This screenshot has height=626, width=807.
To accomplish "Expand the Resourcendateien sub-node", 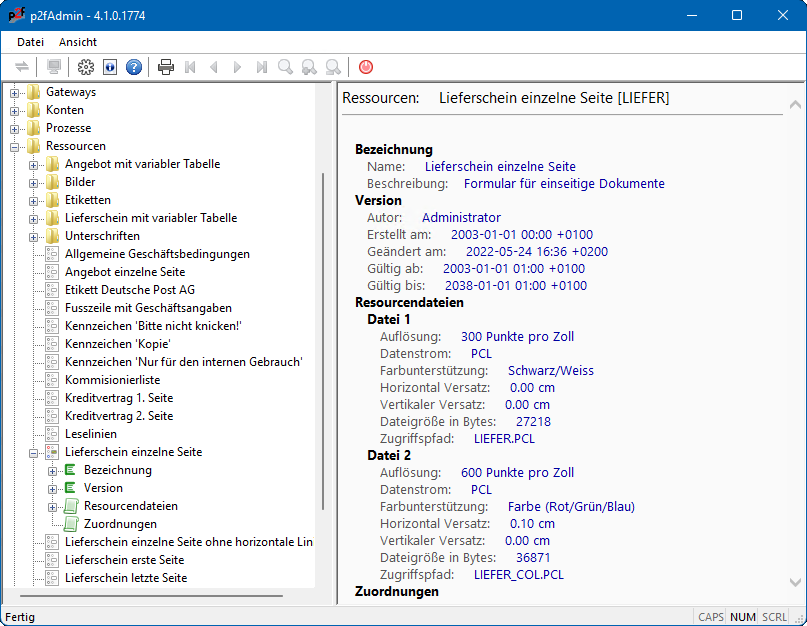I will (x=53, y=506).
